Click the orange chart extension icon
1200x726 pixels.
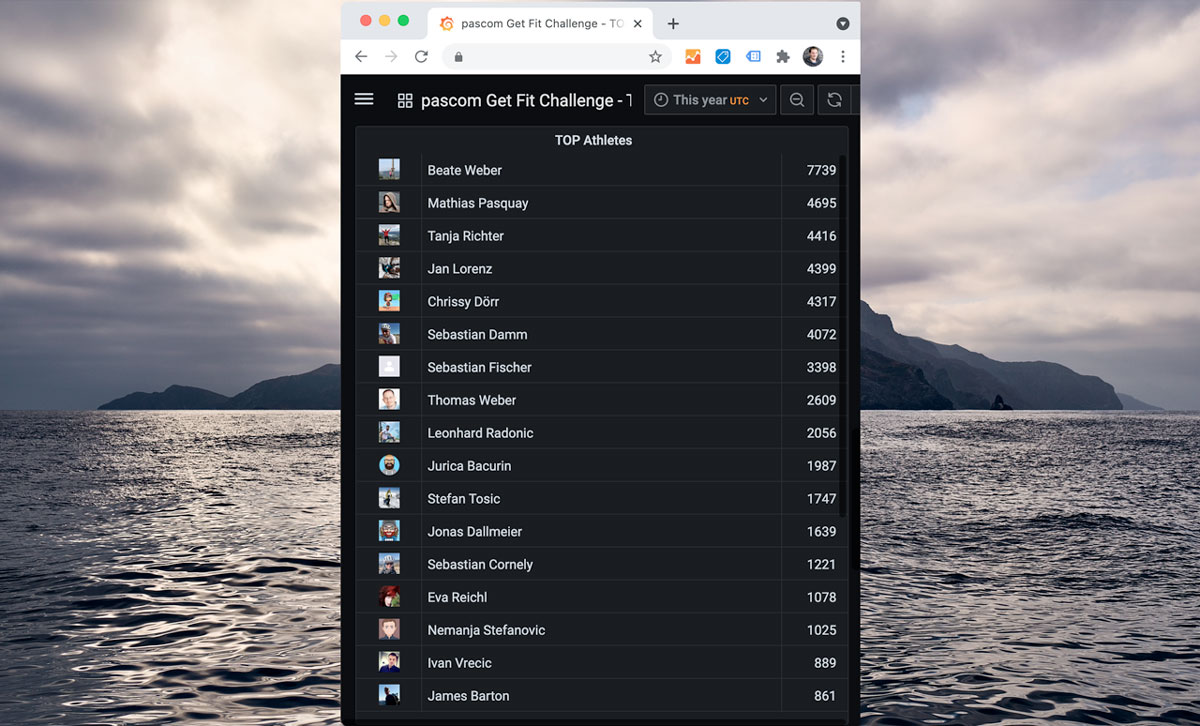[x=693, y=57]
